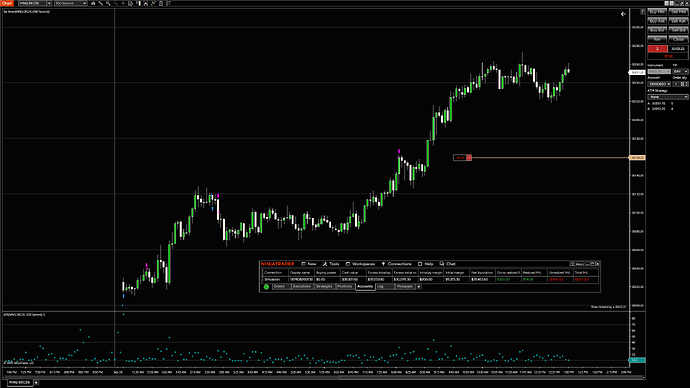The height and width of the screenshot is (388, 690).
Task: Add new chart tab with plus icon
Action: (x=36, y=383)
